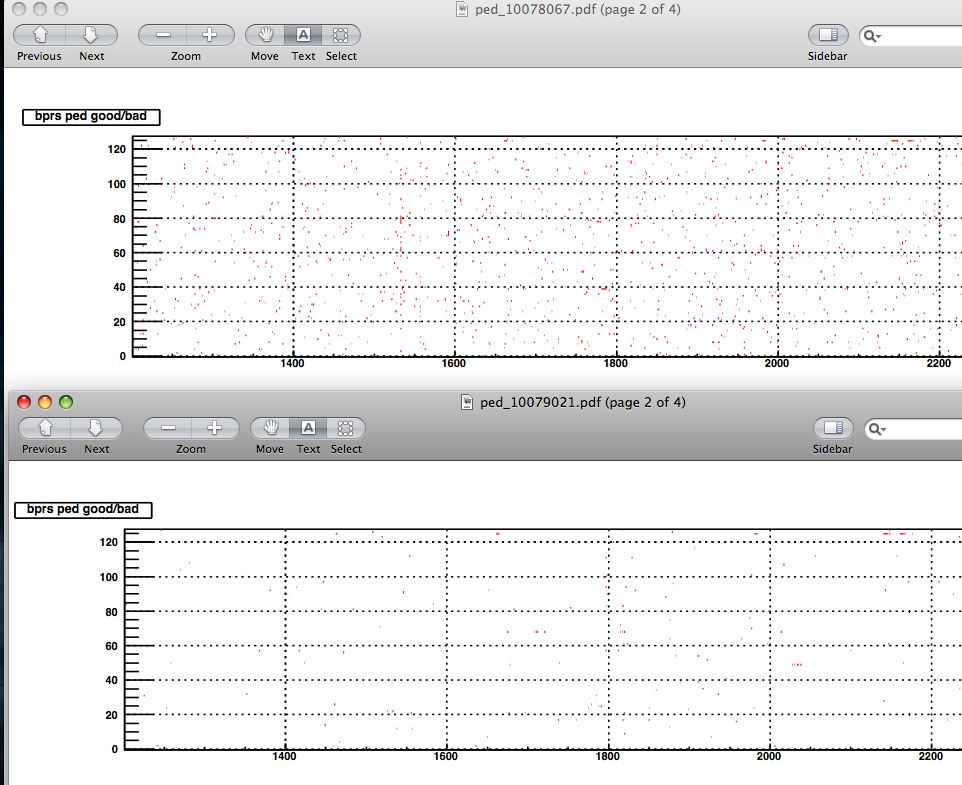Viewport: 962px width, 785px height.
Task: Click y-axis label 120 in upper plot
Action: 117,149
